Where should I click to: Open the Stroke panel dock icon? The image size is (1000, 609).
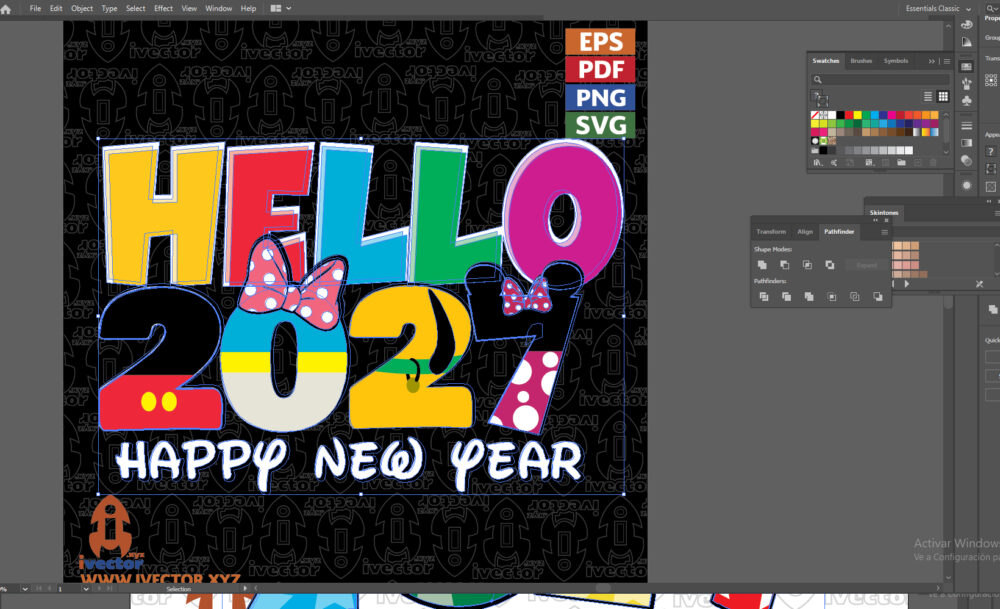click(x=967, y=126)
